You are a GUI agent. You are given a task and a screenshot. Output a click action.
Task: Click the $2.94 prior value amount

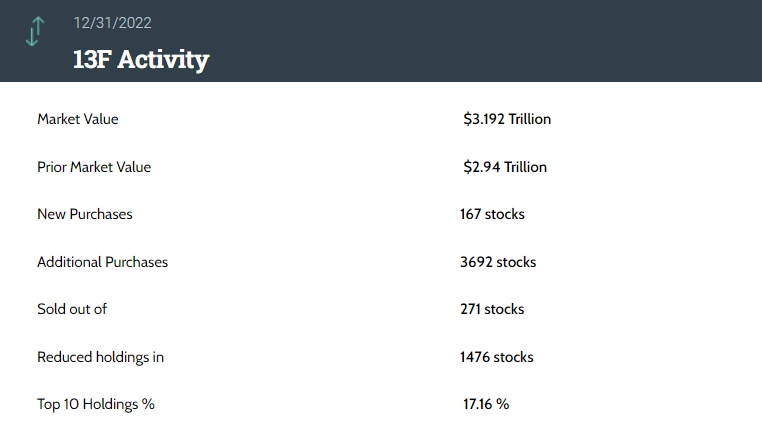pyautogui.click(x=481, y=167)
